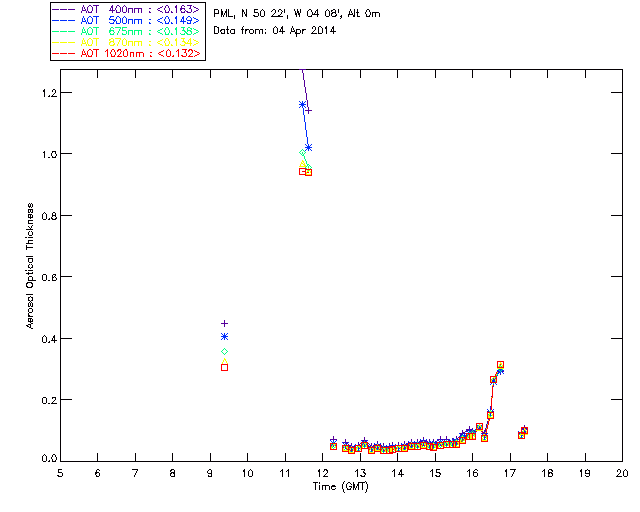
Task: Click the "Time (GMT)" x-axis title
Action: click(341, 487)
